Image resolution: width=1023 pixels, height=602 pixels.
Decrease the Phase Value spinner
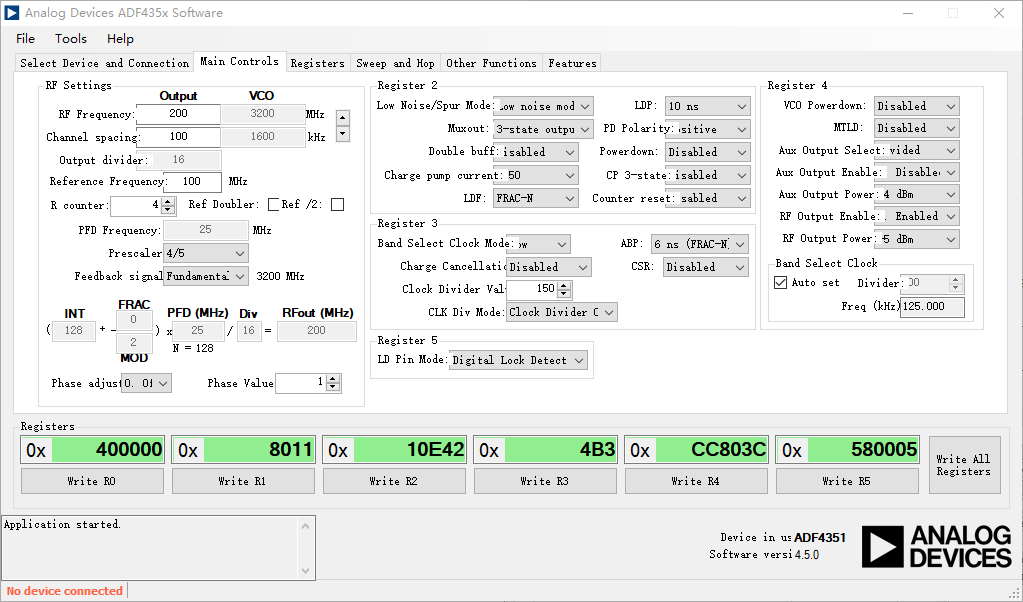[x=333, y=387]
